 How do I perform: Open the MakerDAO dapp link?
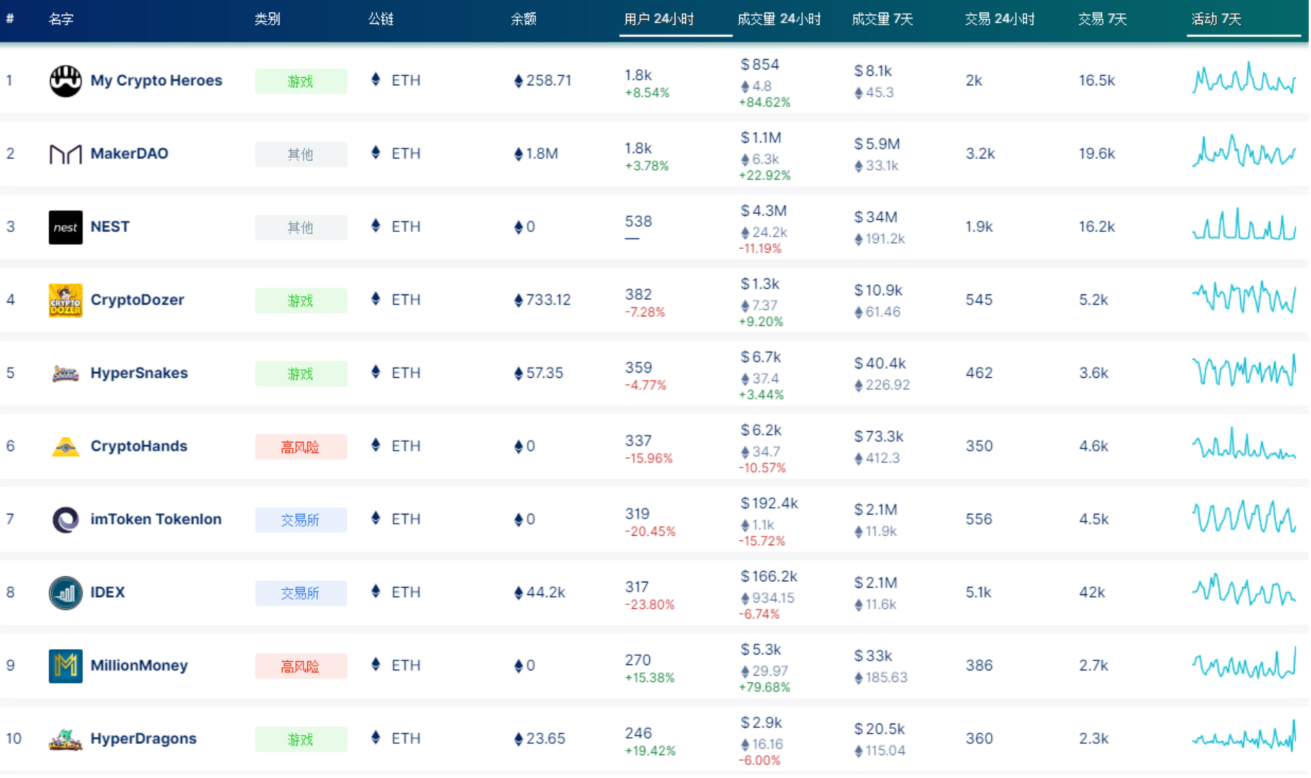coord(129,154)
